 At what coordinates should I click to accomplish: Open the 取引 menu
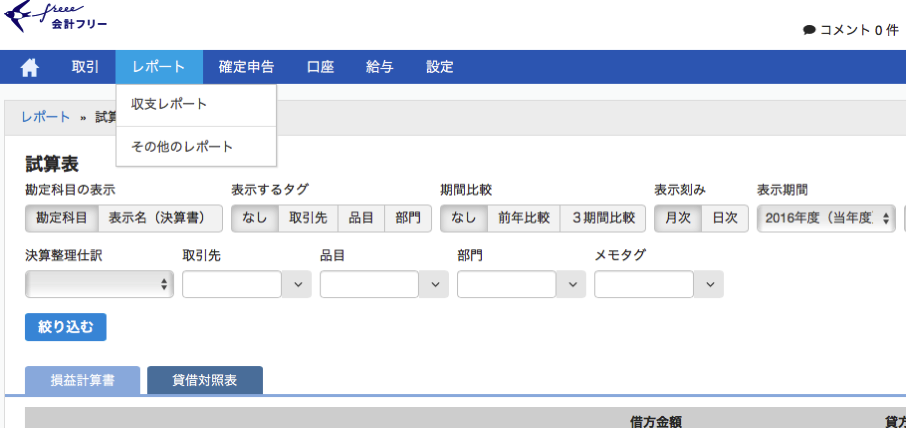[x=86, y=67]
